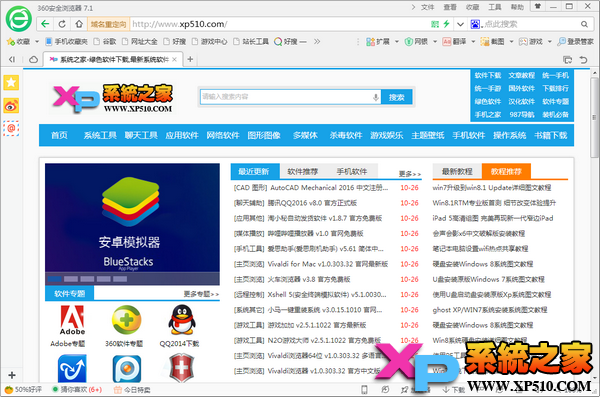
Task: Select the last banner slide indicator
Action: pyautogui.click(x=120, y=279)
